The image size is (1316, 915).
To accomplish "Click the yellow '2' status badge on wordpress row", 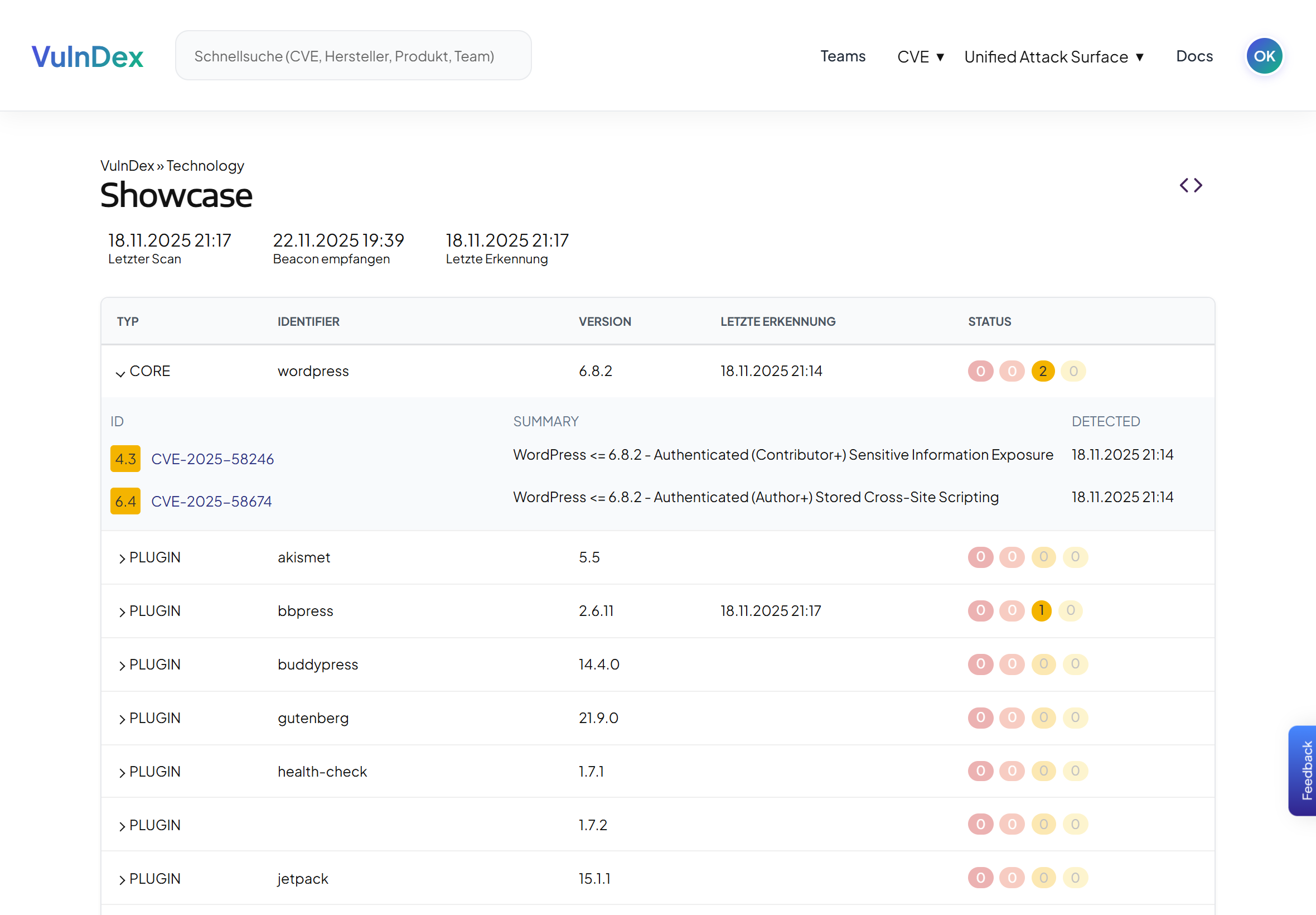I will (x=1043, y=371).
